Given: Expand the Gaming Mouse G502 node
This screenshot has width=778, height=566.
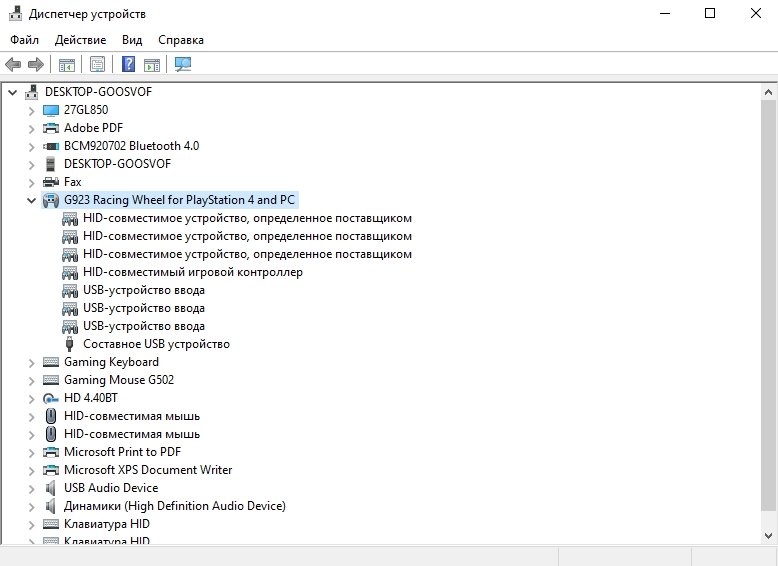Looking at the screenshot, I should click(x=31, y=380).
